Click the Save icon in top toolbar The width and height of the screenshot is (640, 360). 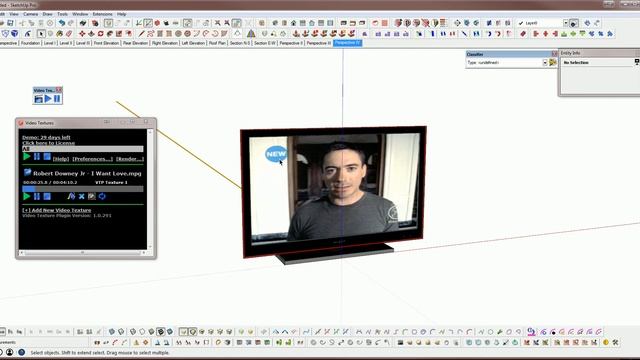pos(10,23)
